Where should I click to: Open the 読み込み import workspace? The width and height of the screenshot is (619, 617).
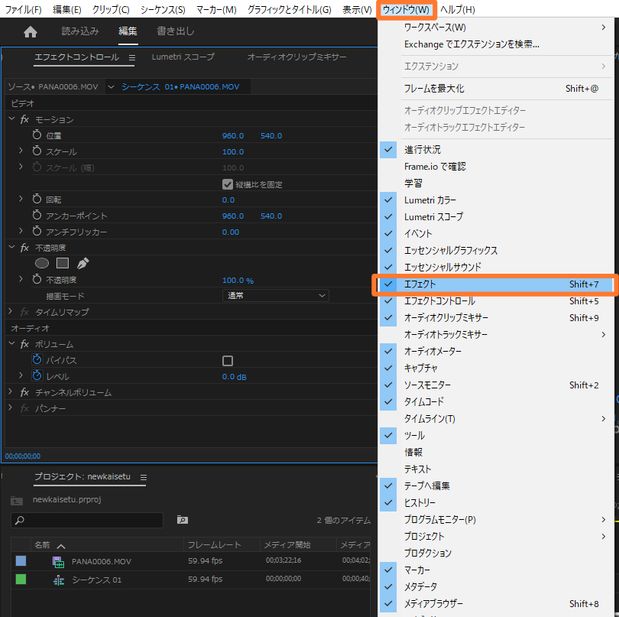(x=80, y=31)
